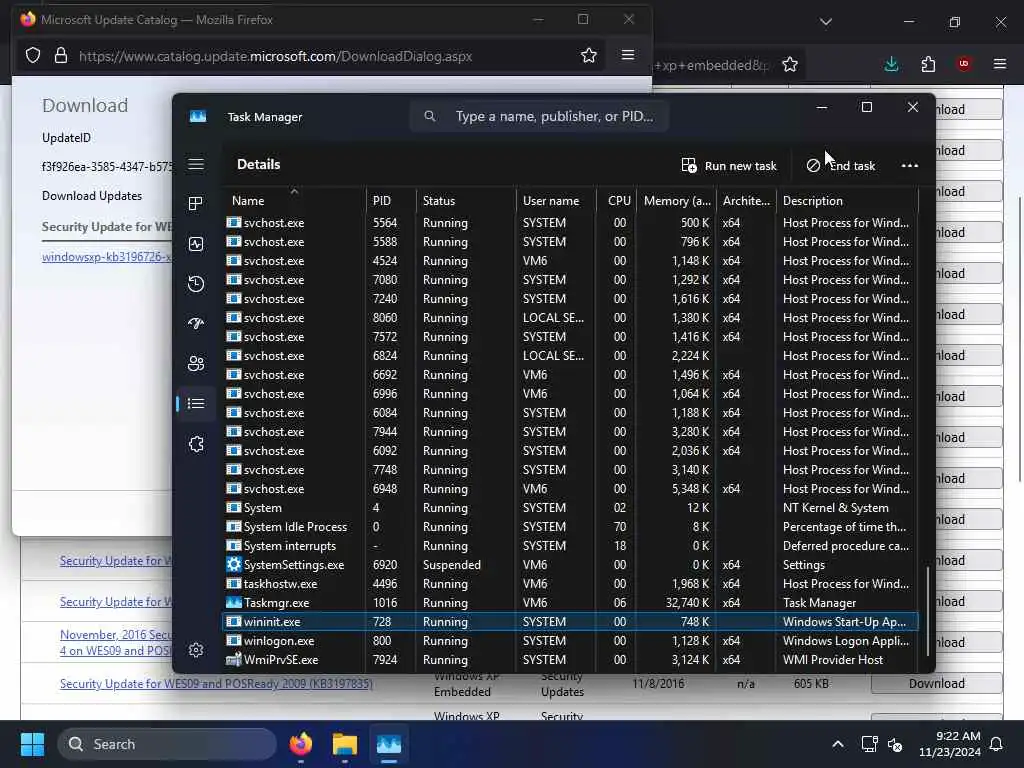
Task: Open Security Update KB3197835 link
Action: coord(216,684)
